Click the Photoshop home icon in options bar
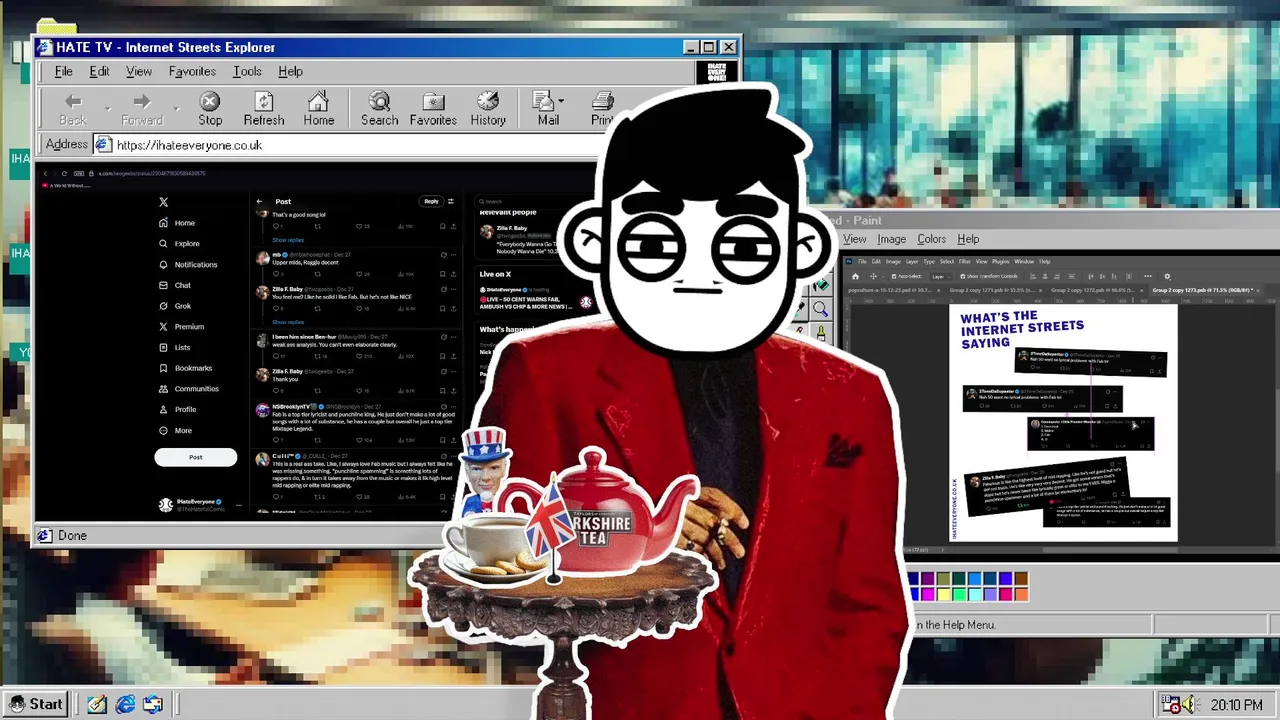The height and width of the screenshot is (720, 1280). [x=855, y=276]
